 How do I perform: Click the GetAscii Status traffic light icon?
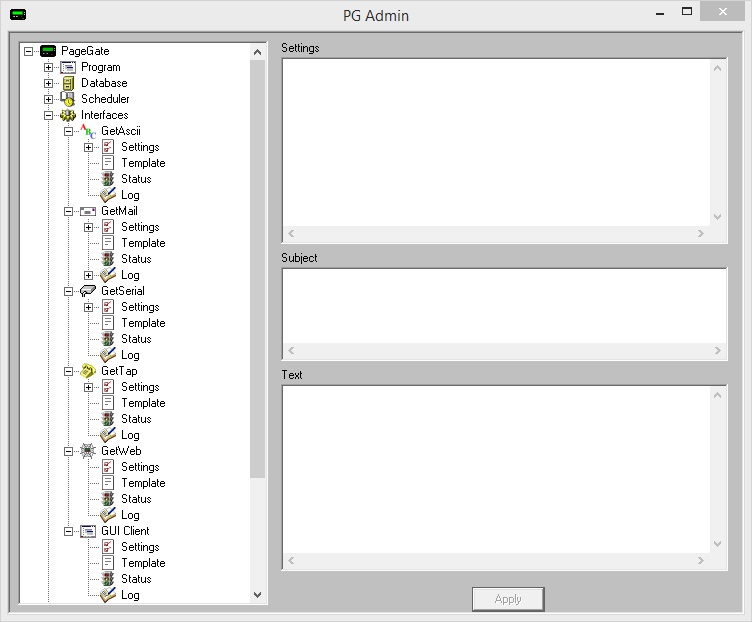coord(108,179)
